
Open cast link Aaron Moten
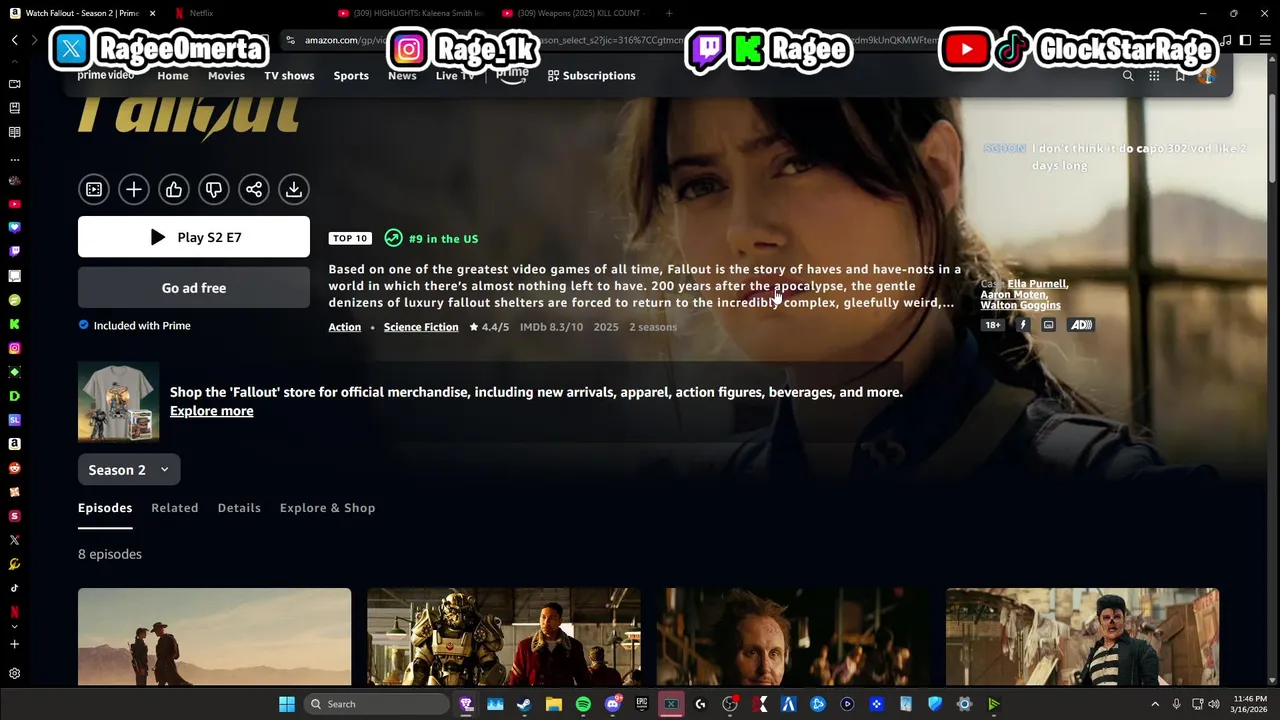pos(1014,295)
